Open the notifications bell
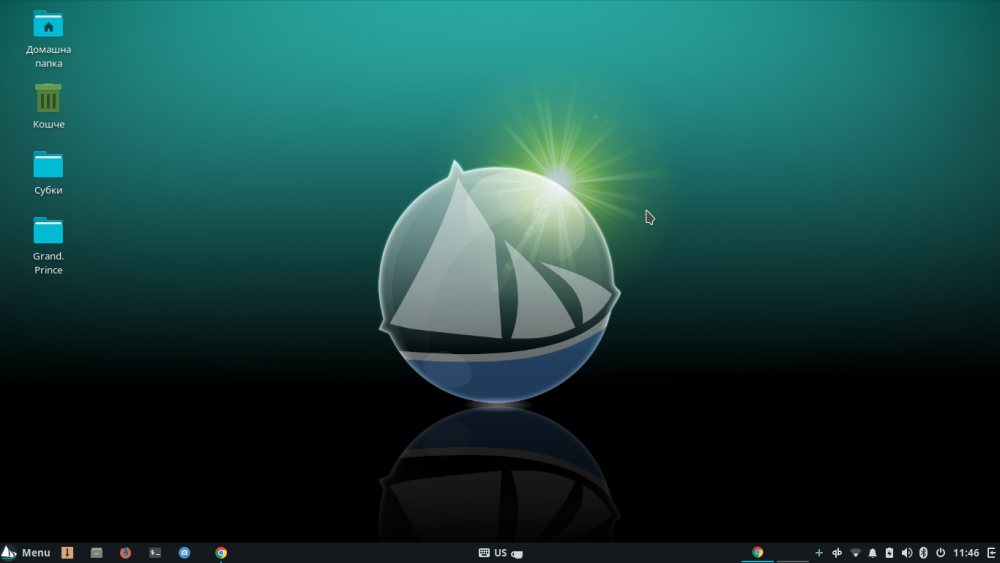The image size is (1000, 563). coord(872,553)
